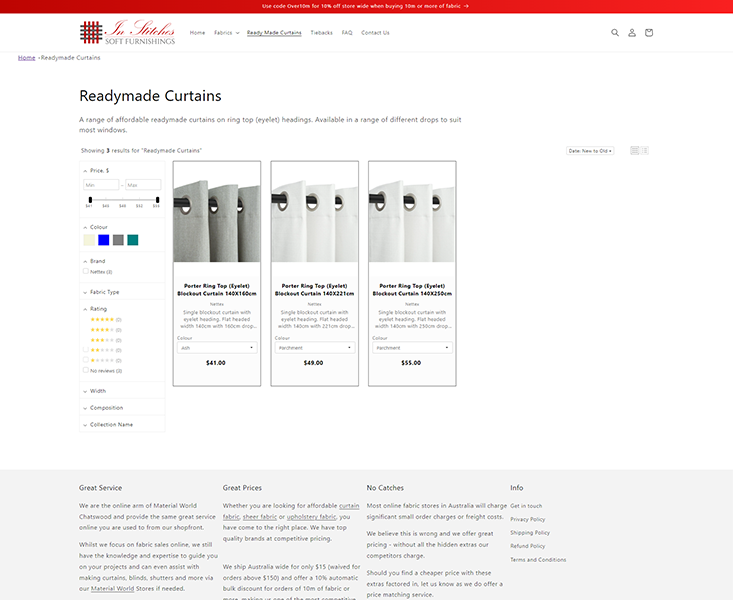This screenshot has height=600, width=733.
Task: Tick the one star rating checkbox
Action: point(86,360)
